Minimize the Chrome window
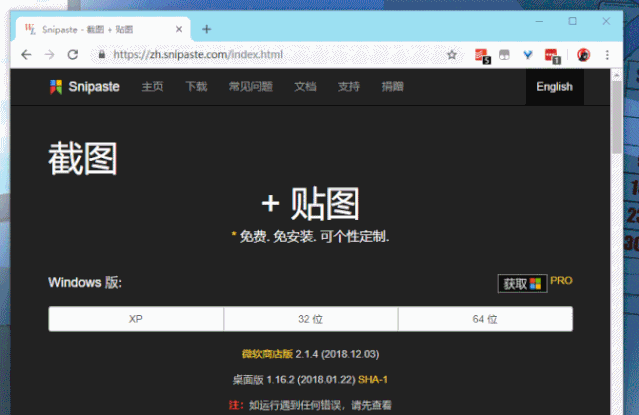The height and width of the screenshot is (415, 639). click(x=539, y=21)
